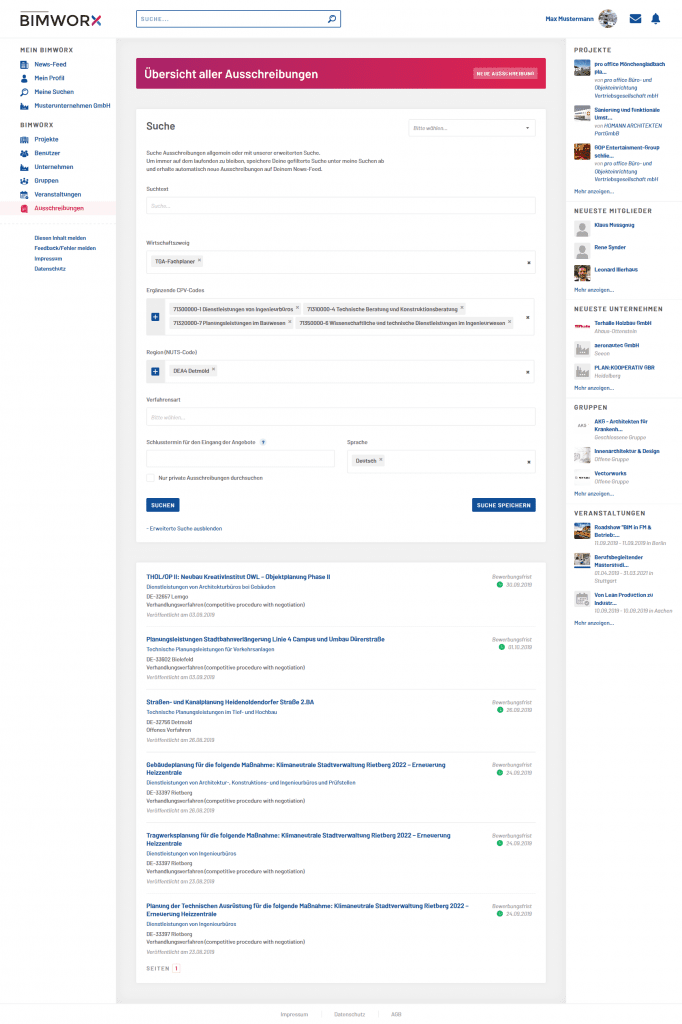Click the plus icon for CPV-Codes
The height and width of the screenshot is (1024, 682).
(x=155, y=317)
